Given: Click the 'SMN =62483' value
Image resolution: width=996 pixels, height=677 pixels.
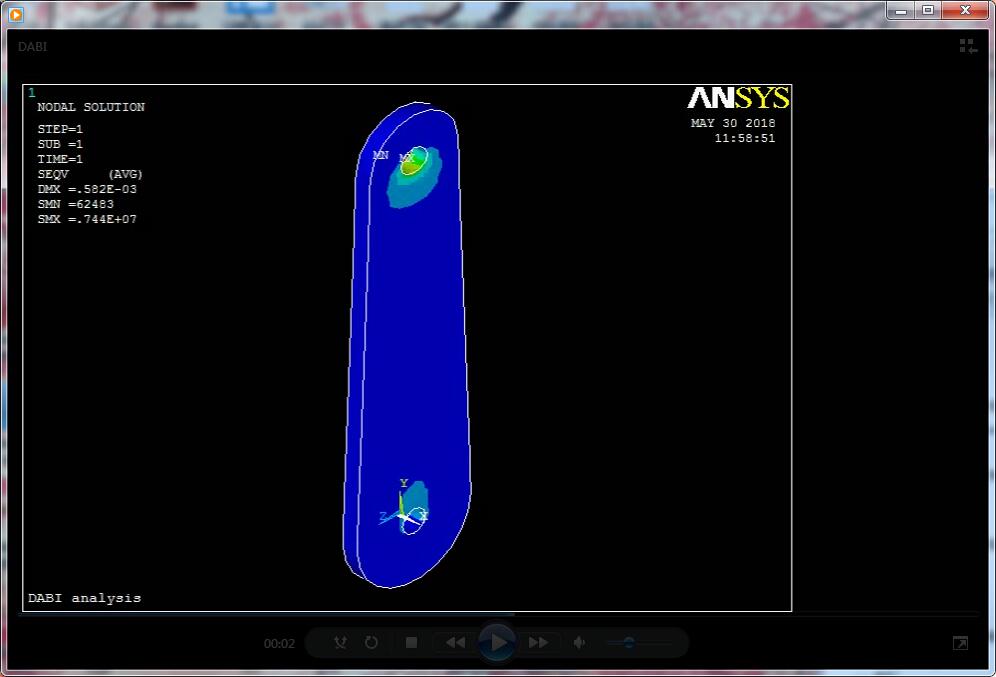Looking at the screenshot, I should tap(76, 204).
